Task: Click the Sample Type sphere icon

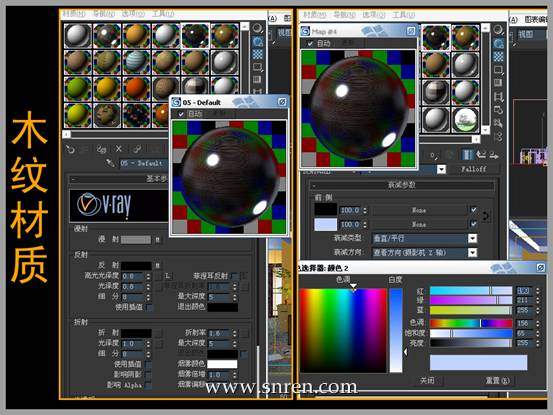Action: pos(258,28)
